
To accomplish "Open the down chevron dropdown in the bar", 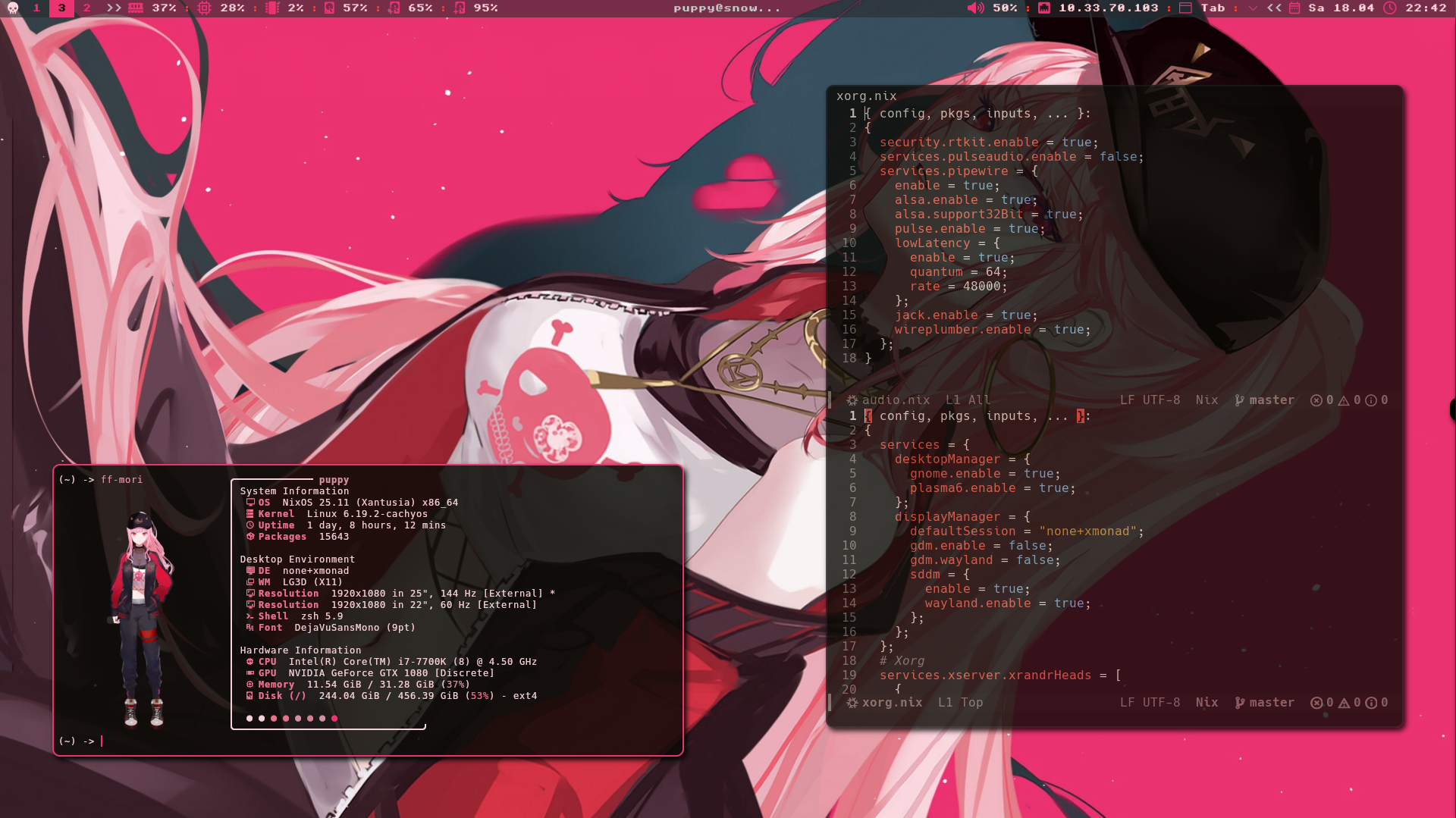I will tap(1252, 8).
